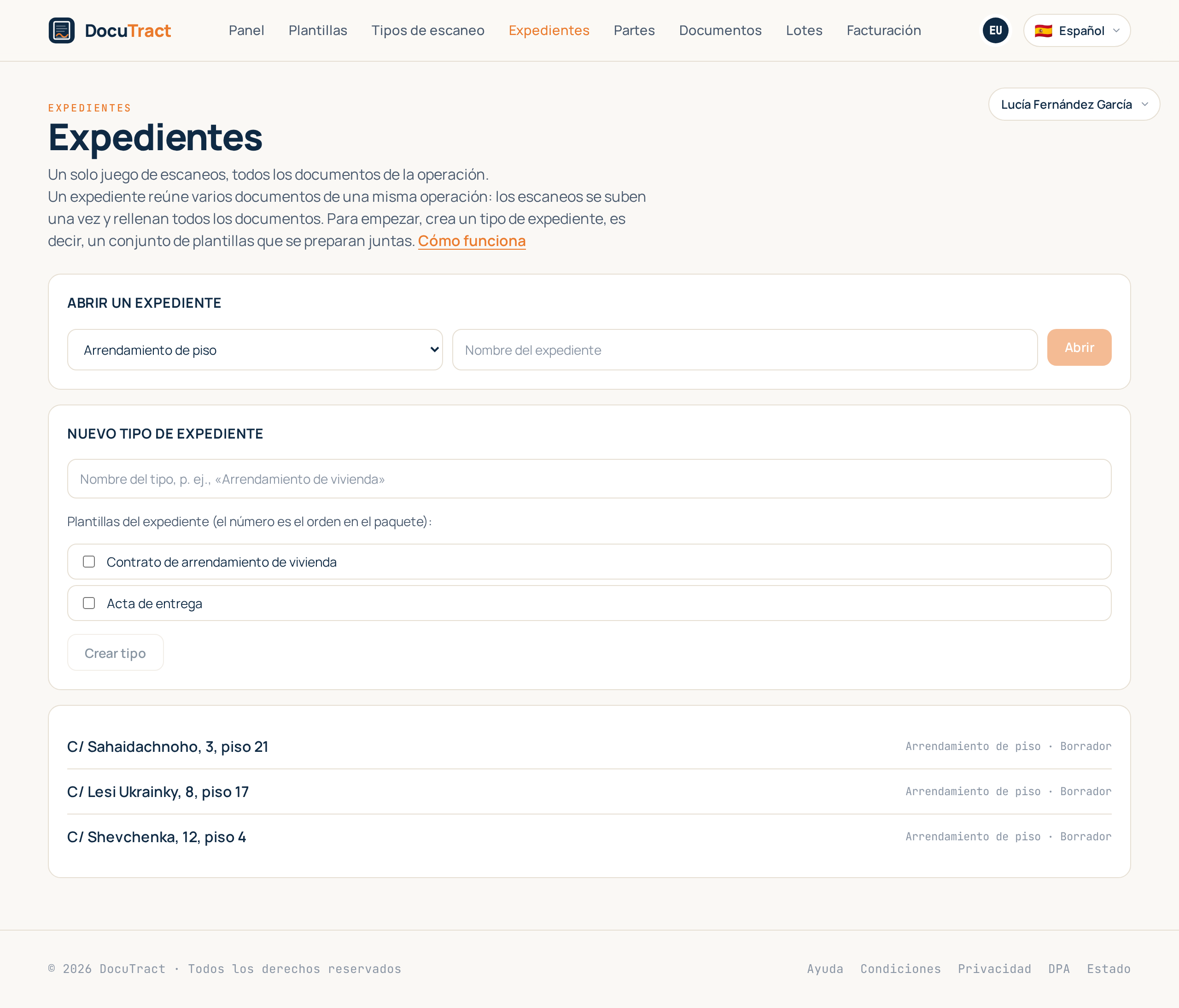Click the Spanish flag icon
This screenshot has height=1008, width=1179.
(x=1043, y=31)
